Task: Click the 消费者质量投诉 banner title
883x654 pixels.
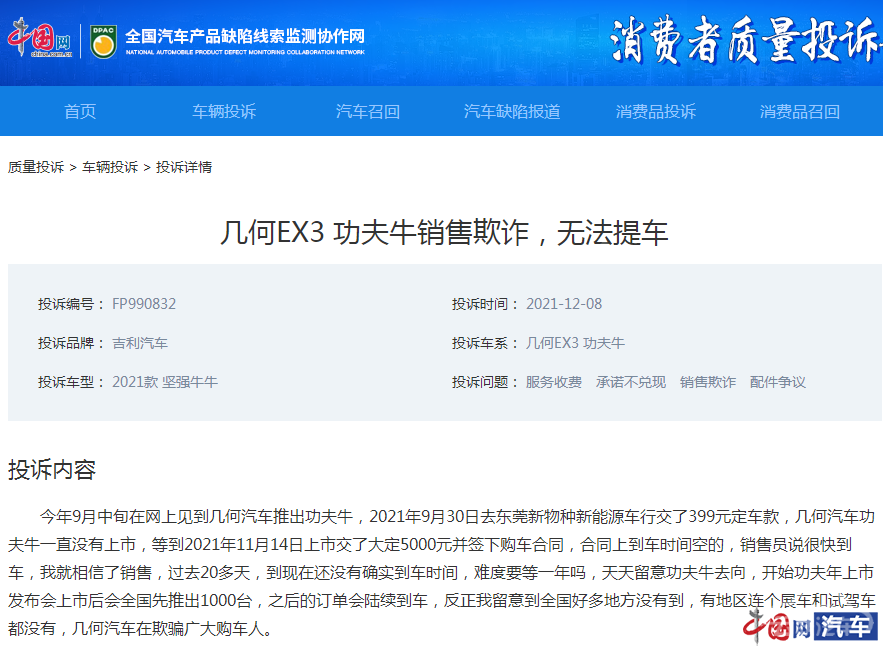Action: point(745,39)
